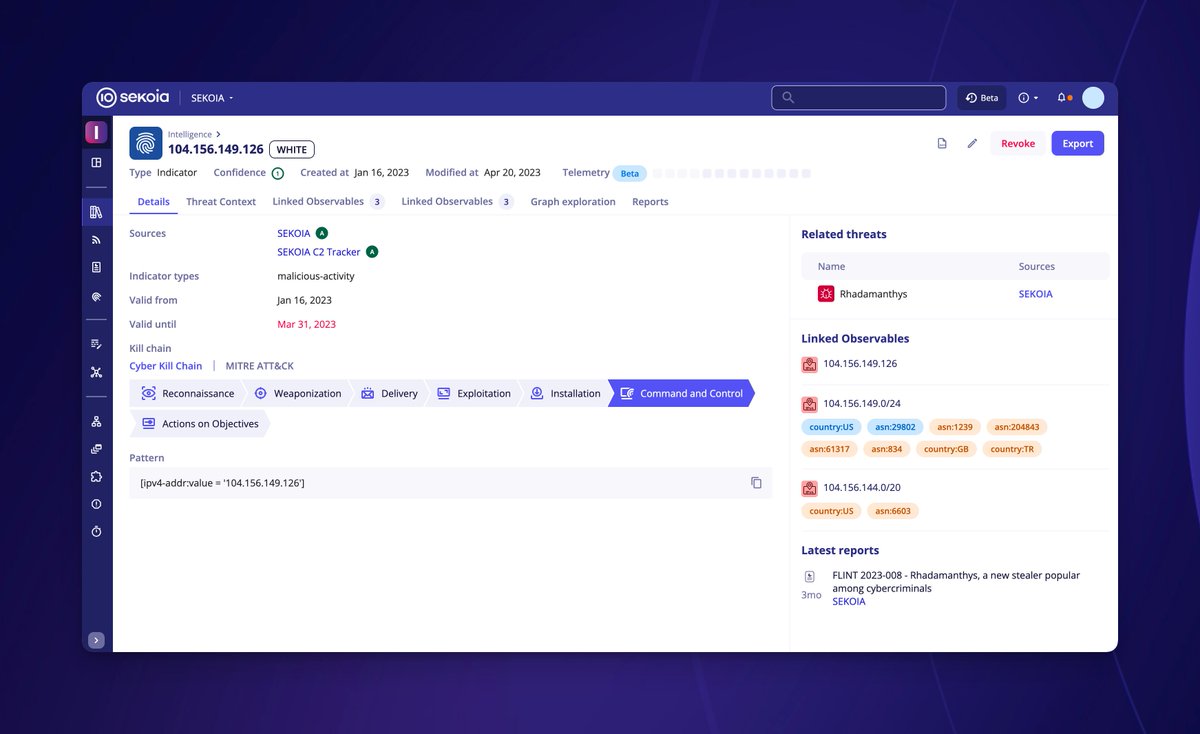Open the dashboard grid icon in sidebar
This screenshot has height=734, width=1200.
pos(96,162)
